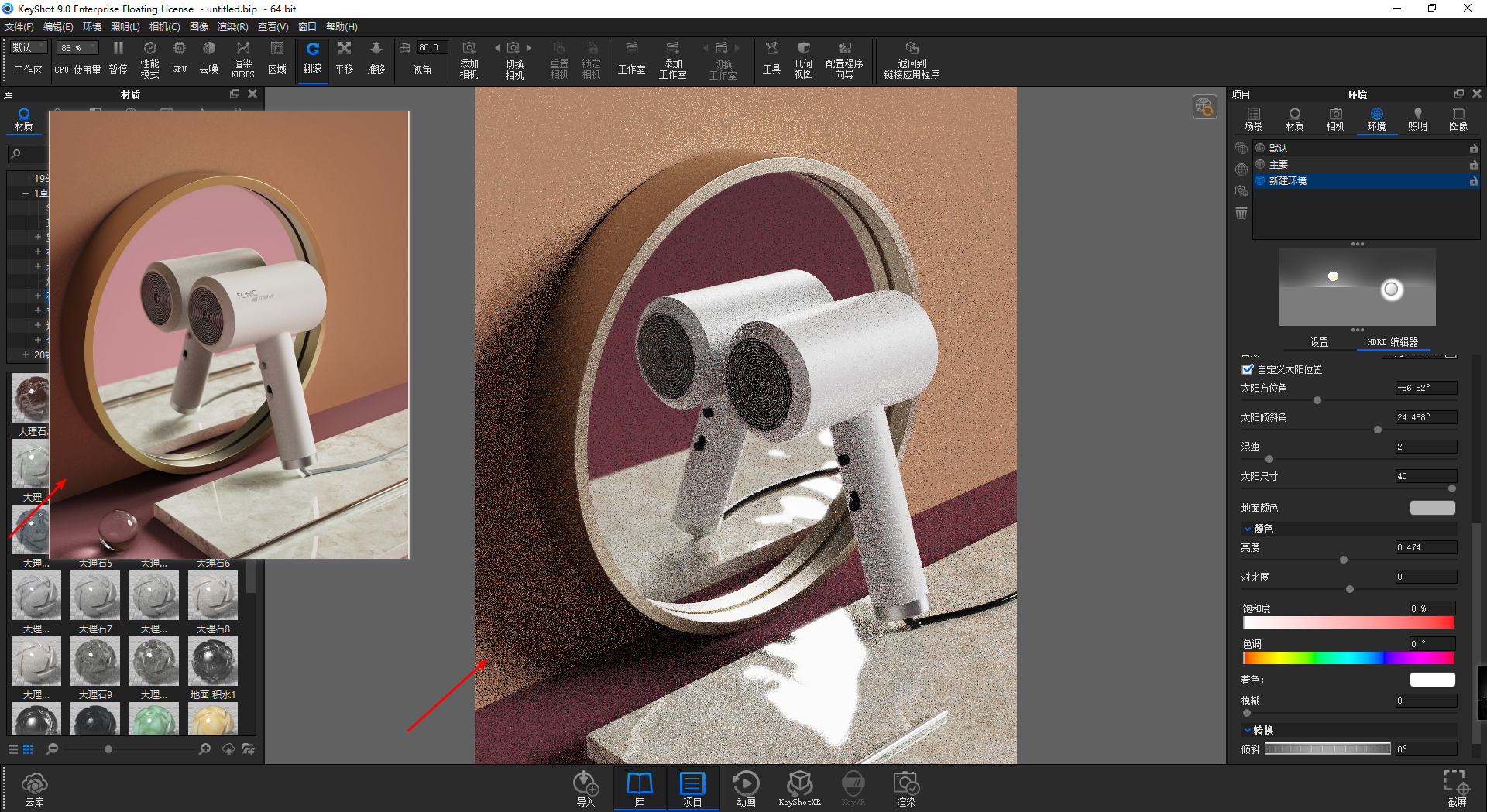Toggle lock on 默认 environment
Viewport: 1487px width, 812px height.
[1473, 149]
